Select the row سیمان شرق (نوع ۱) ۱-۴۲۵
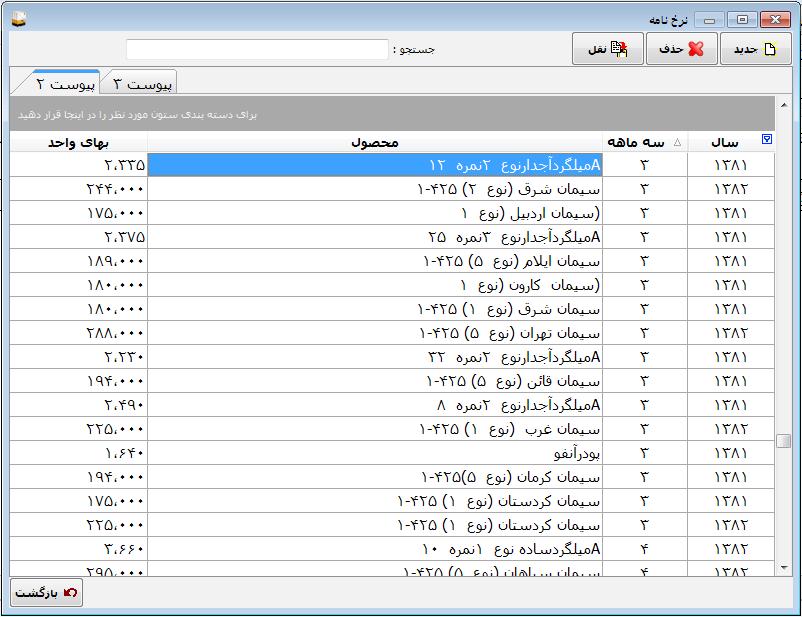 [x=392, y=309]
